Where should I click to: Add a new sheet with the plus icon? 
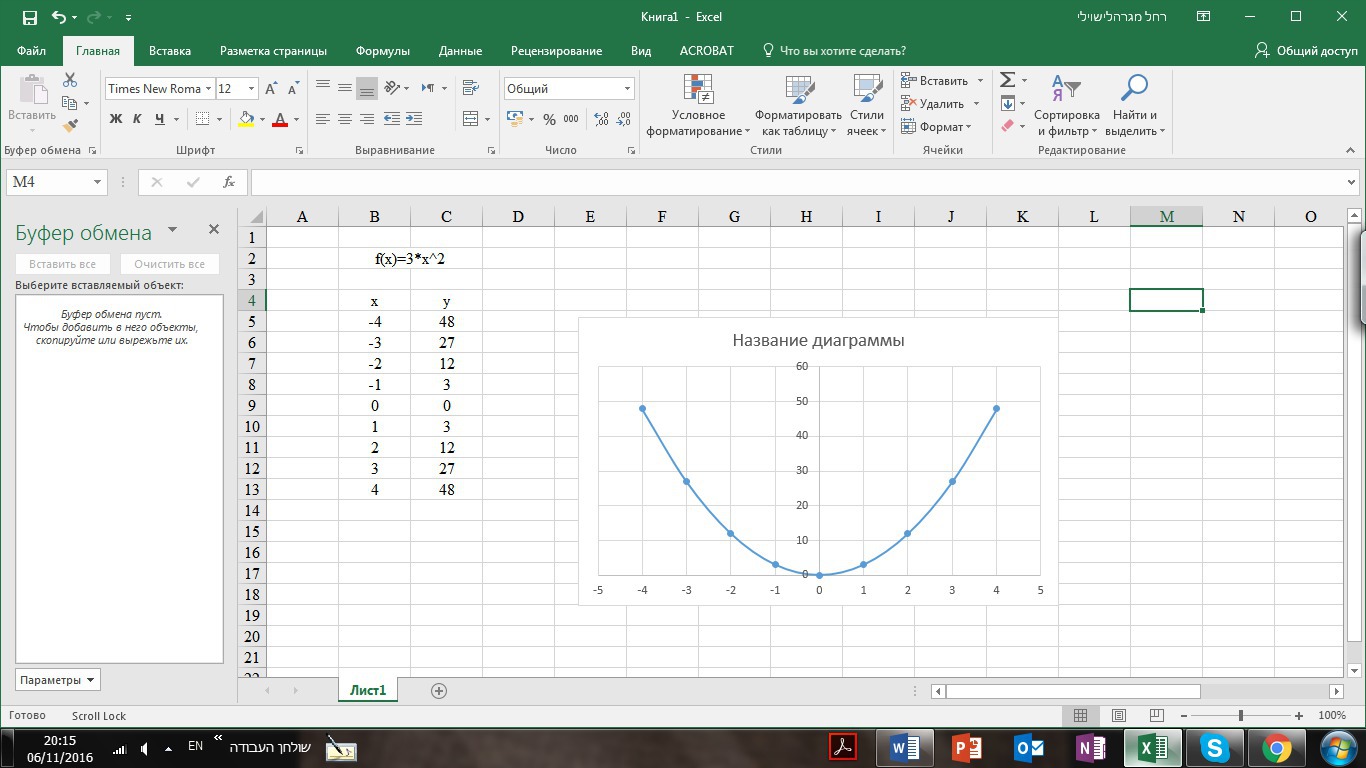coord(438,690)
